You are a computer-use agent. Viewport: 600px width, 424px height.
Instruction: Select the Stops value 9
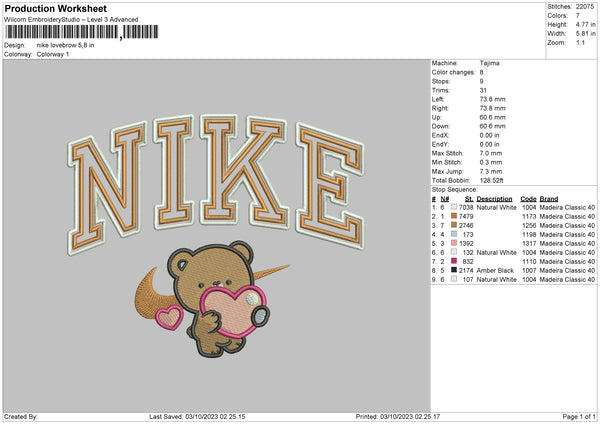(x=481, y=82)
